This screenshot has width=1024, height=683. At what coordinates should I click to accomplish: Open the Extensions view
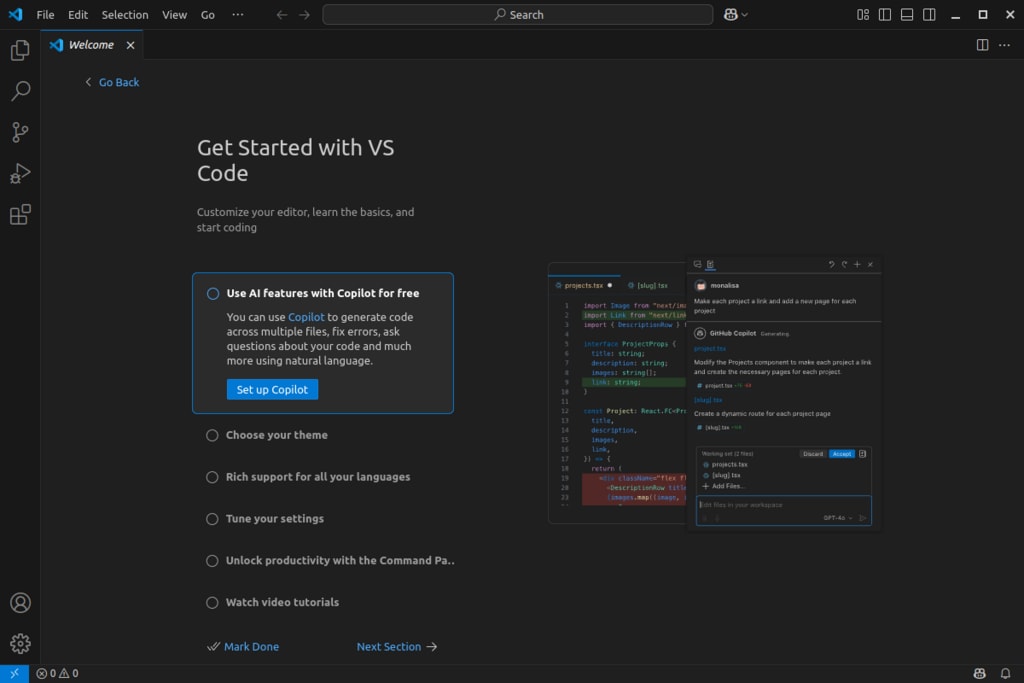click(x=20, y=215)
